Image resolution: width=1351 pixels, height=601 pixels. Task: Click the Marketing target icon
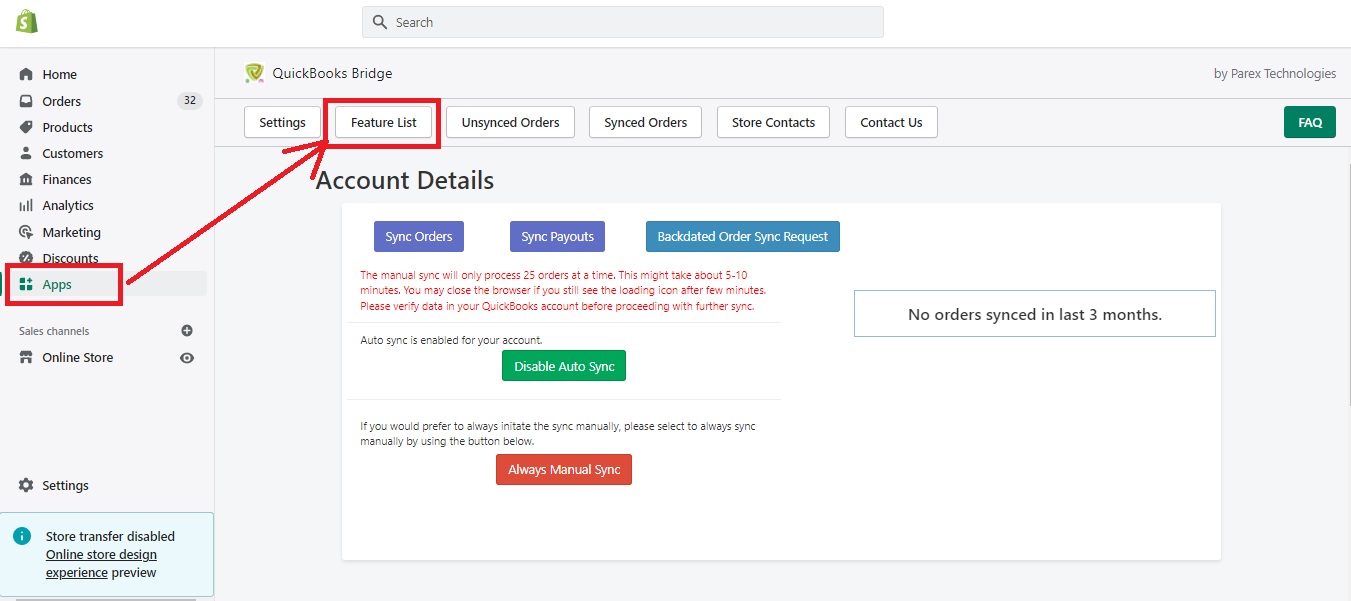tap(26, 232)
